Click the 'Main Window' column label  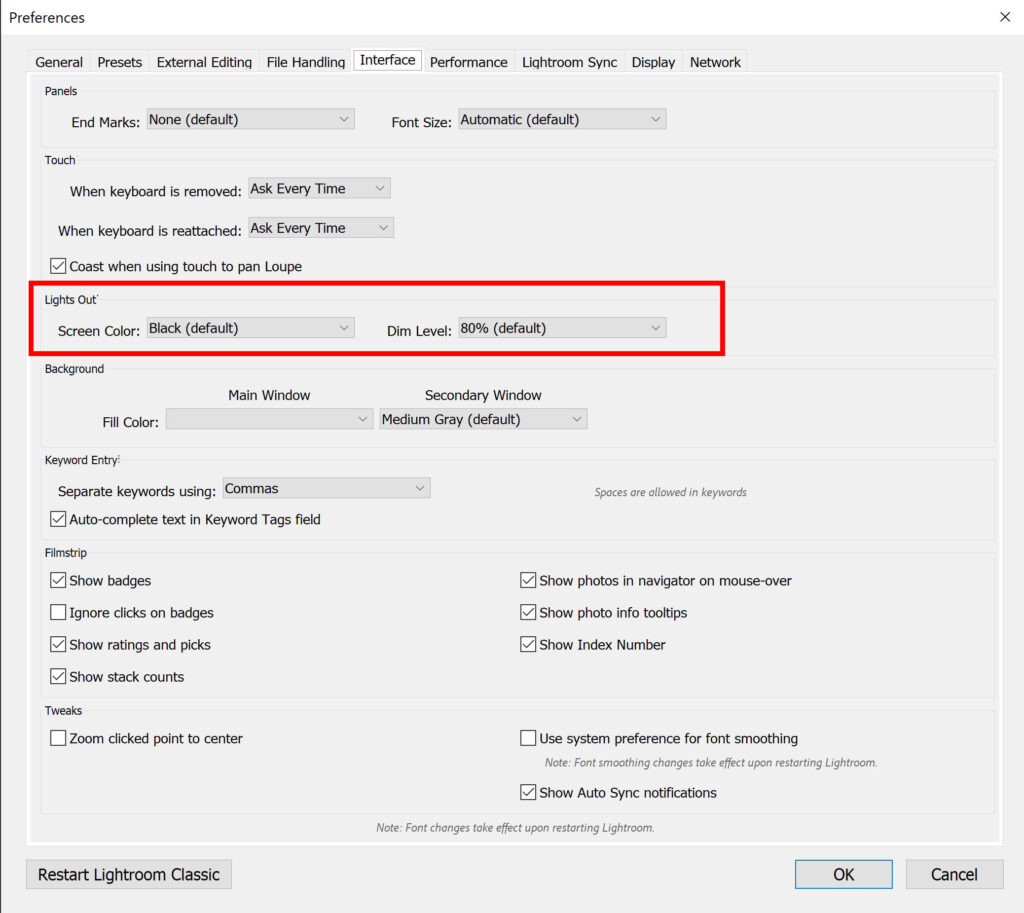click(269, 396)
